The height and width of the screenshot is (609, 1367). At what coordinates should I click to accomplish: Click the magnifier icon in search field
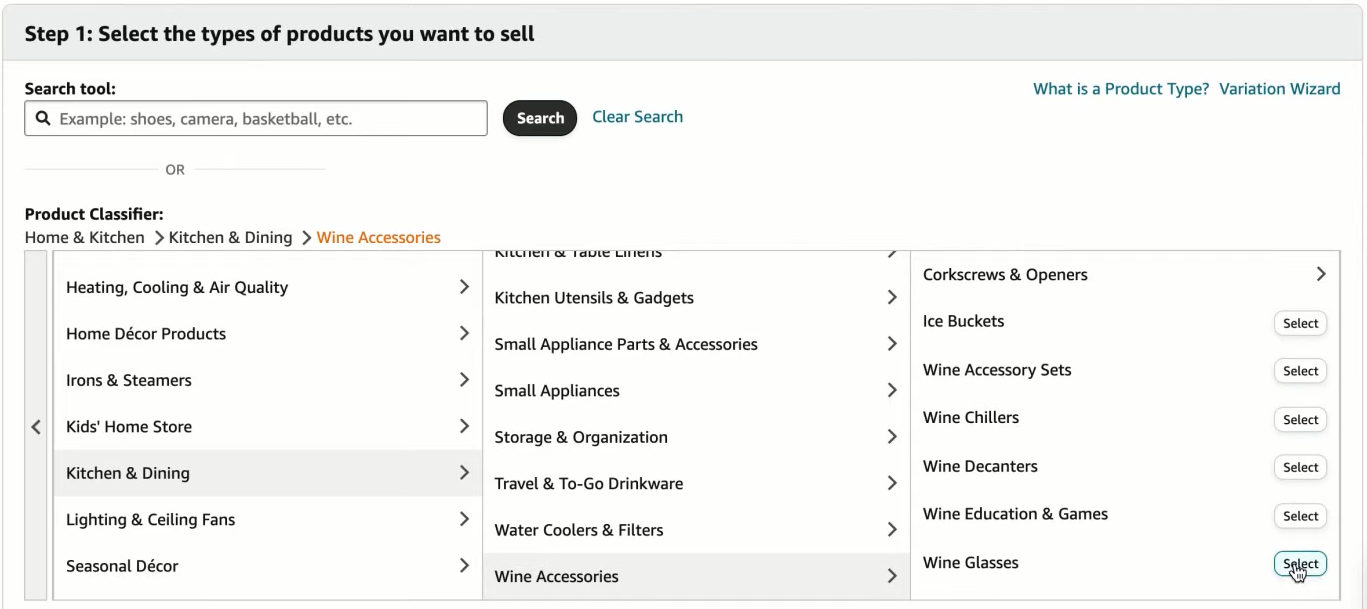click(43, 118)
